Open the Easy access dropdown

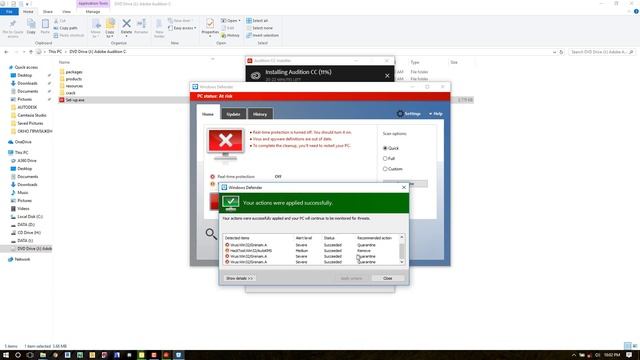(182, 28)
